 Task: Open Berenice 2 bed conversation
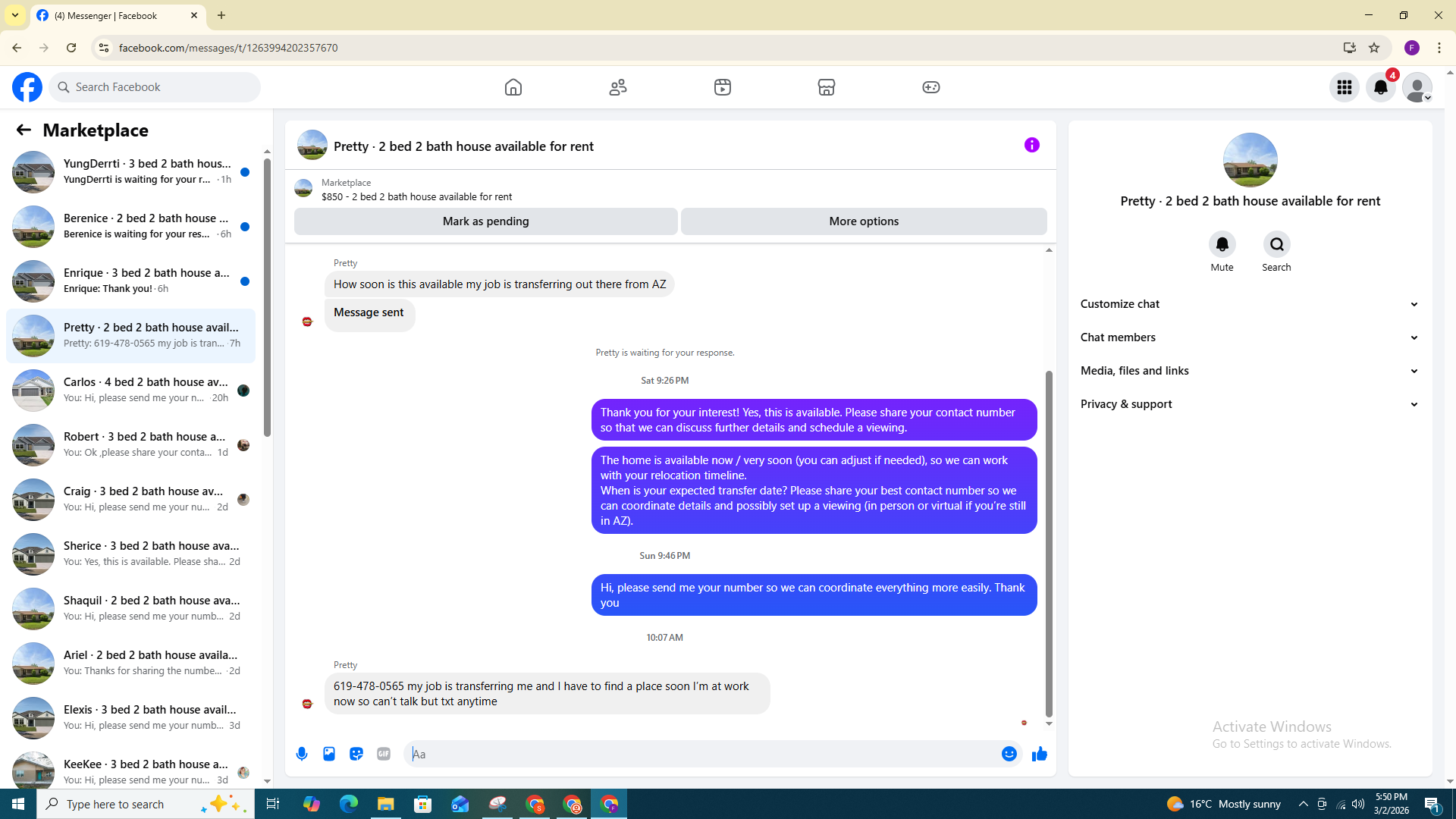(131, 227)
